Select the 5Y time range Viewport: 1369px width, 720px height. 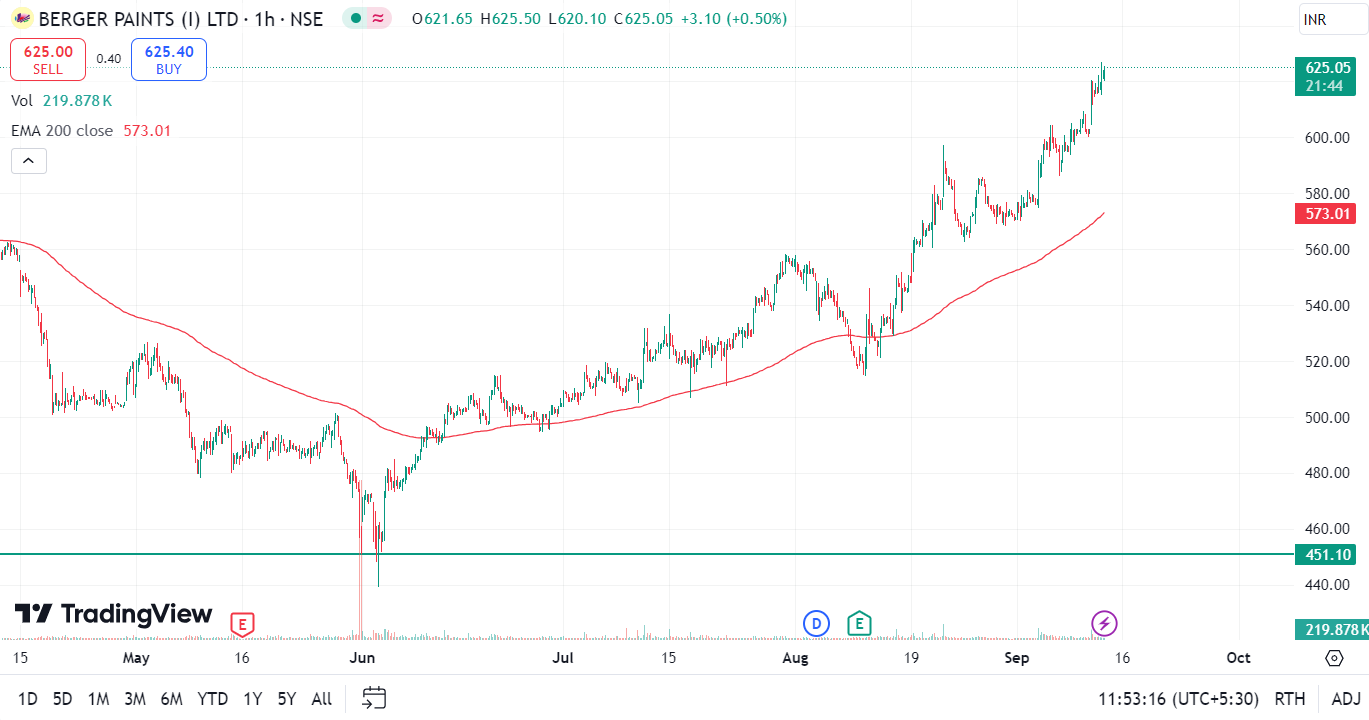[287, 699]
